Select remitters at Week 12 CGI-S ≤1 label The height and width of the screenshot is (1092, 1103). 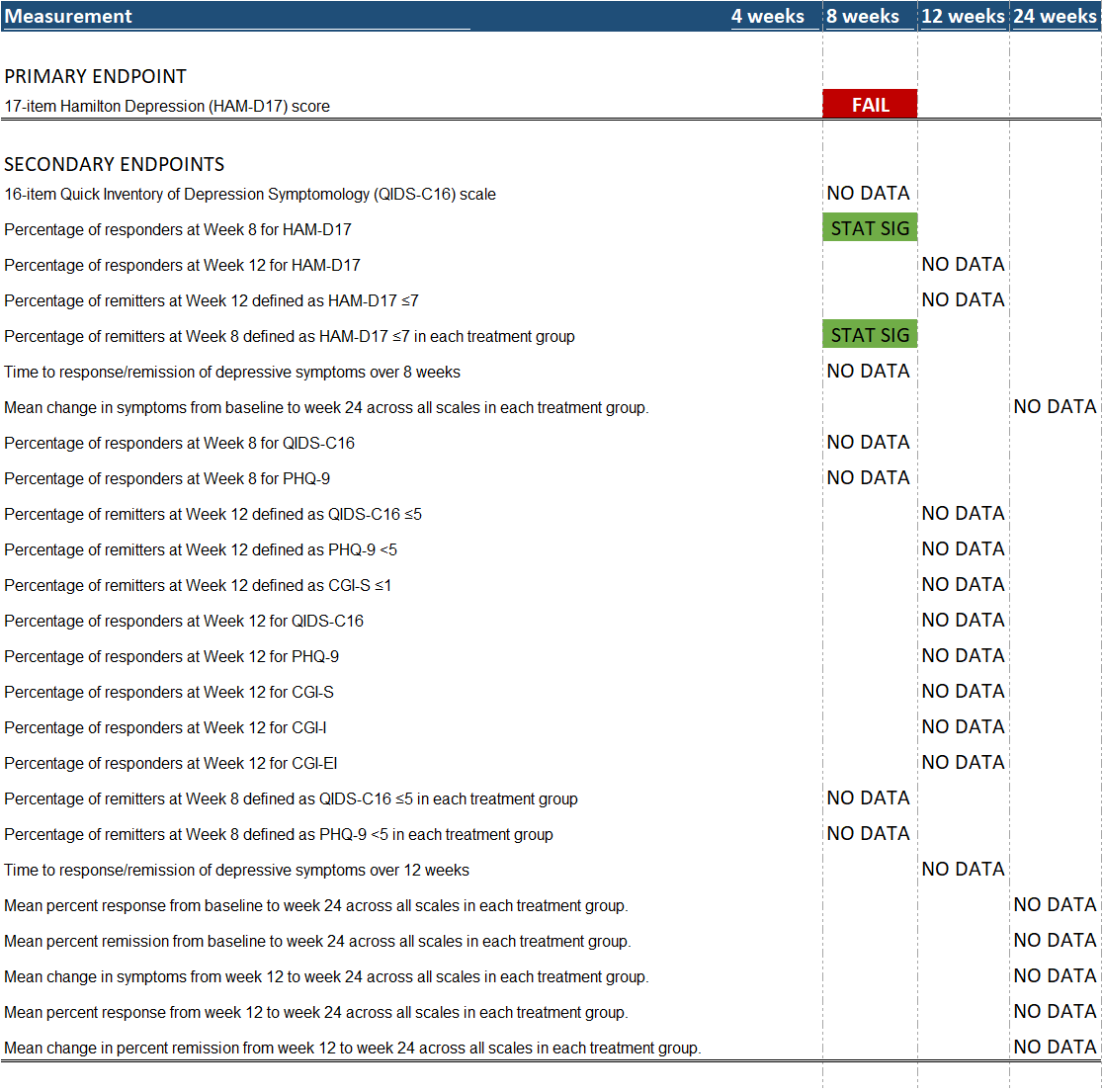(198, 586)
